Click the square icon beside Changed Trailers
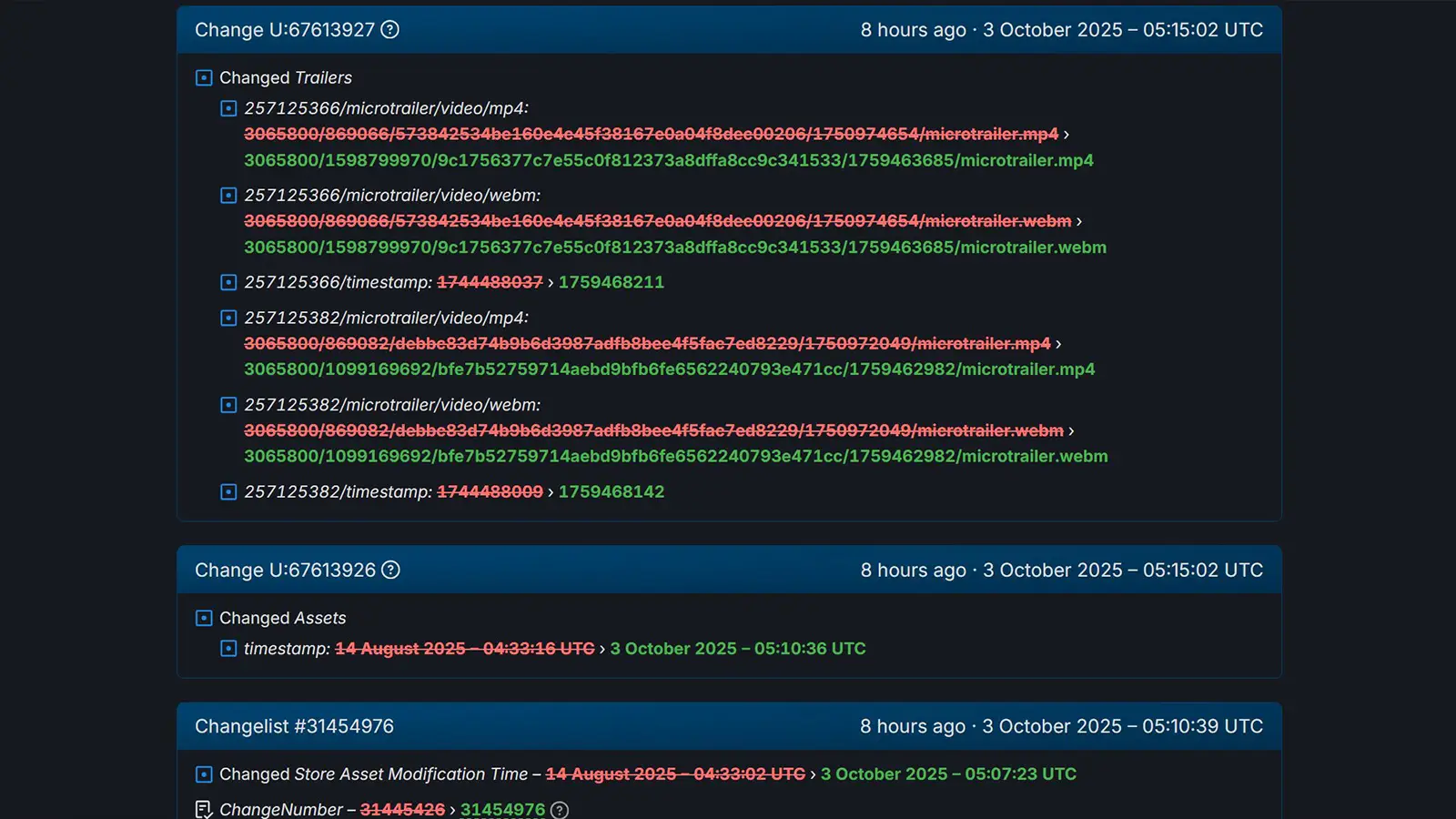The width and height of the screenshot is (1456, 819). point(204,78)
